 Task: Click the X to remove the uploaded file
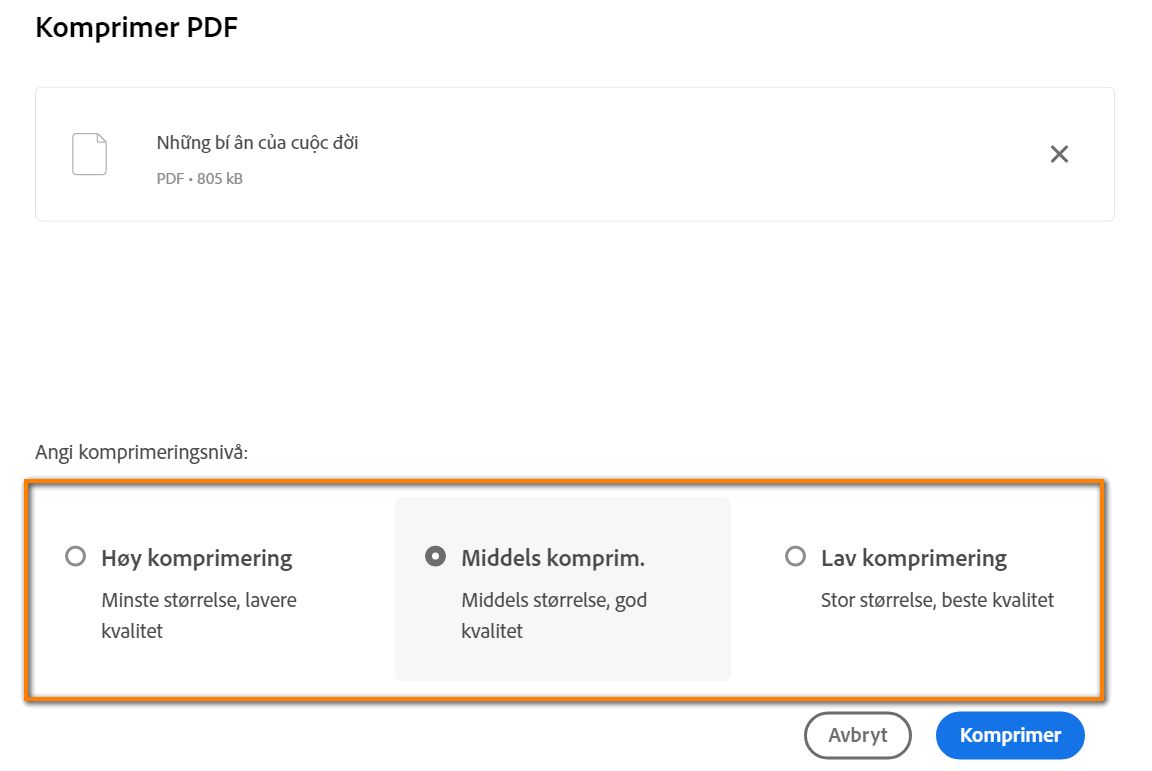1059,153
